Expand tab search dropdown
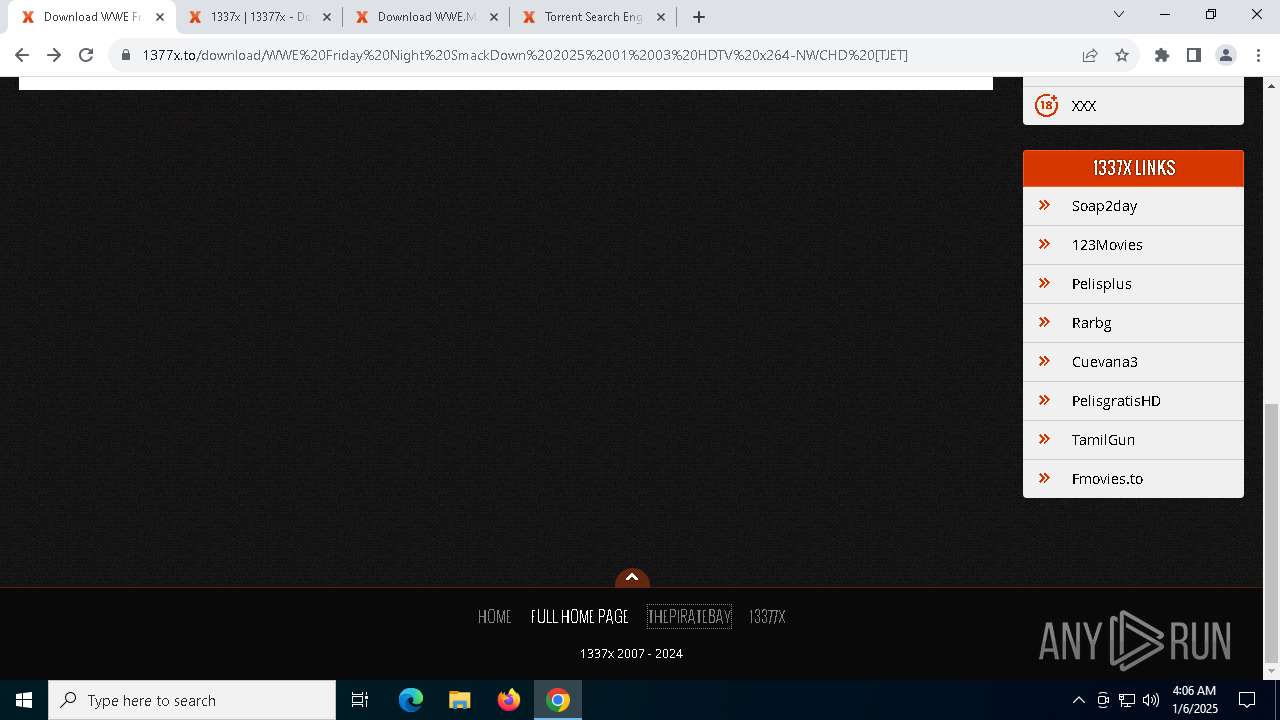This screenshot has height=720, width=1280. click(x=1119, y=14)
